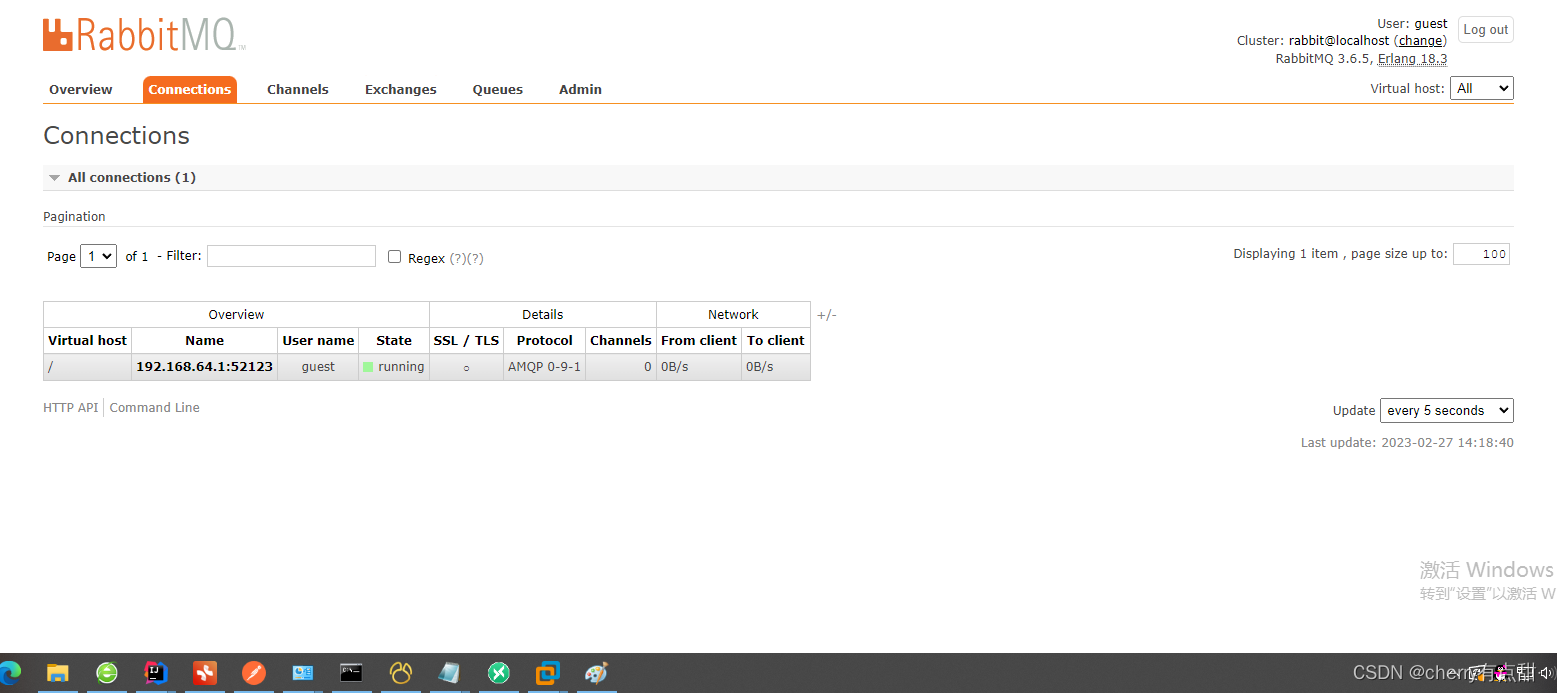Click the Log out button
Screen dimensions: 1557x693
click(x=1485, y=30)
